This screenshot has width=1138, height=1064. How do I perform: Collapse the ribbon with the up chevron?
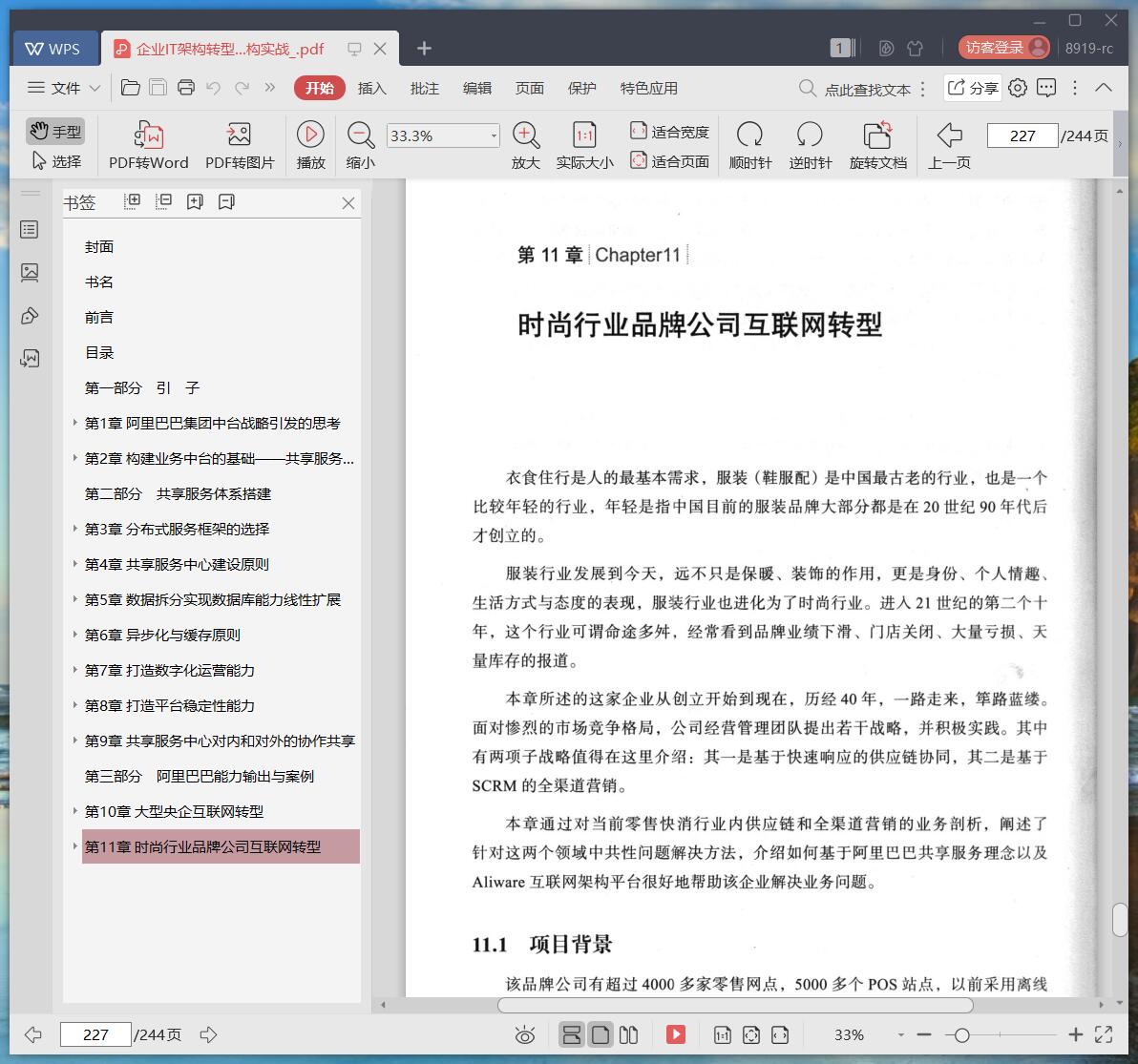point(1104,87)
